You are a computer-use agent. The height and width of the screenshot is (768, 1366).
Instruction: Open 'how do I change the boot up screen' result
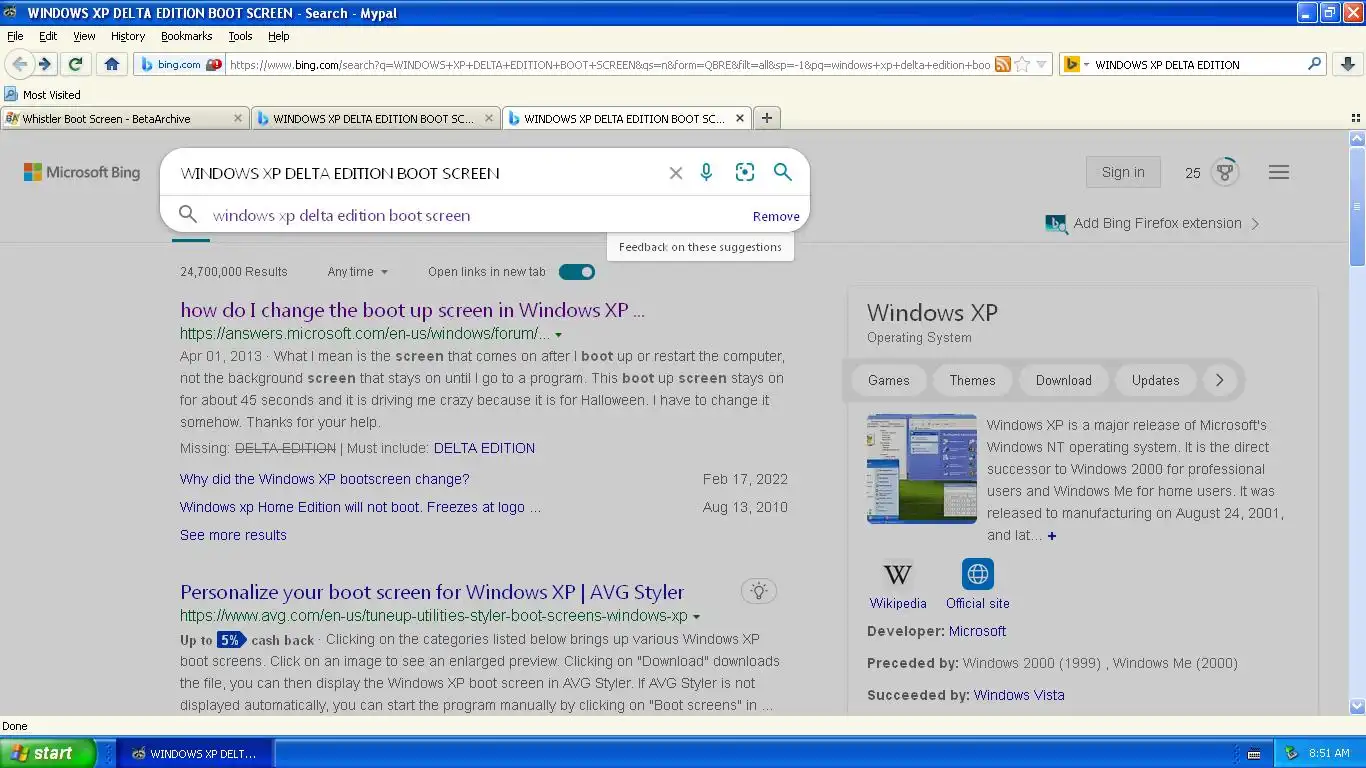(x=412, y=310)
